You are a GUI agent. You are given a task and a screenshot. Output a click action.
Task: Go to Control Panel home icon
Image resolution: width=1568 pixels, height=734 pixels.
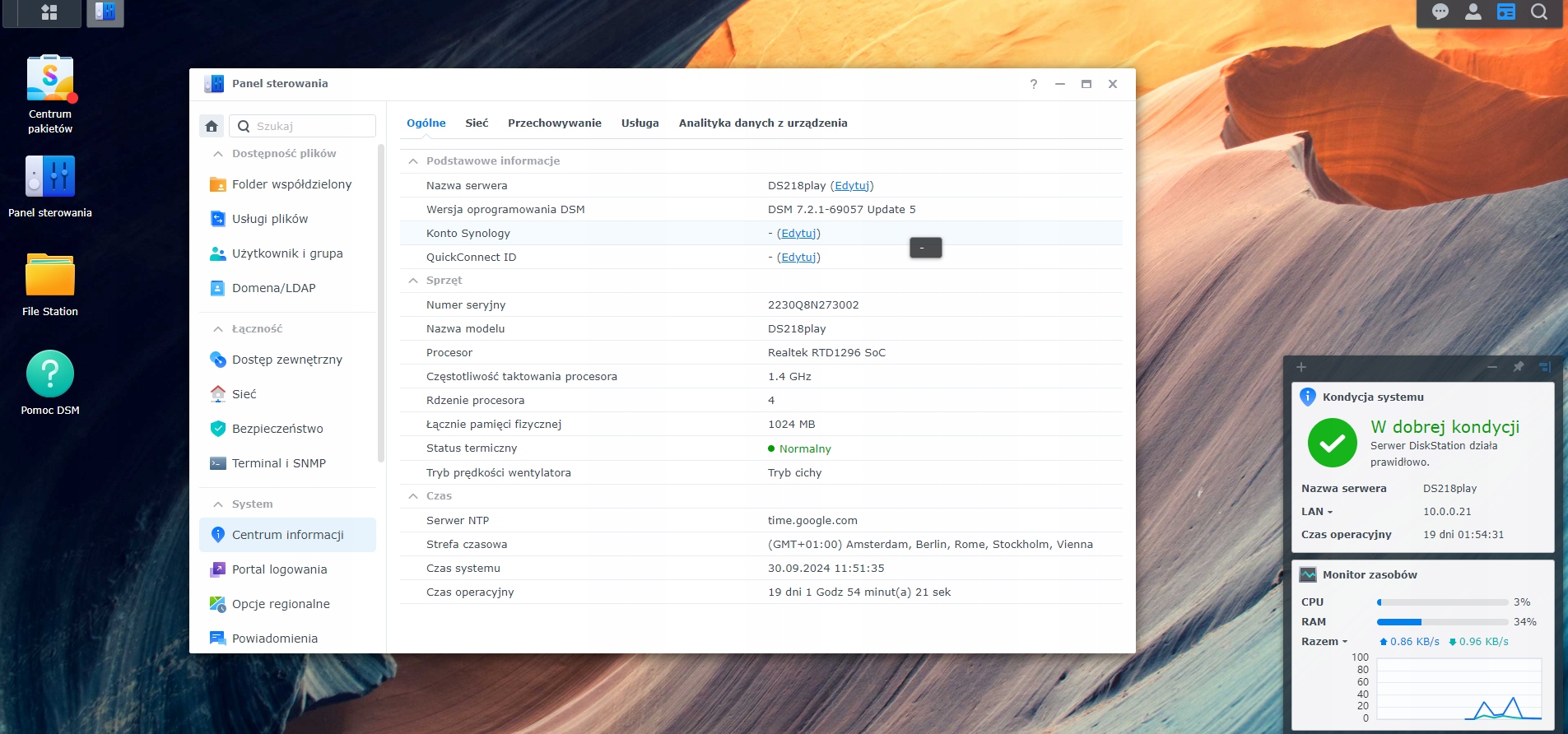click(212, 126)
